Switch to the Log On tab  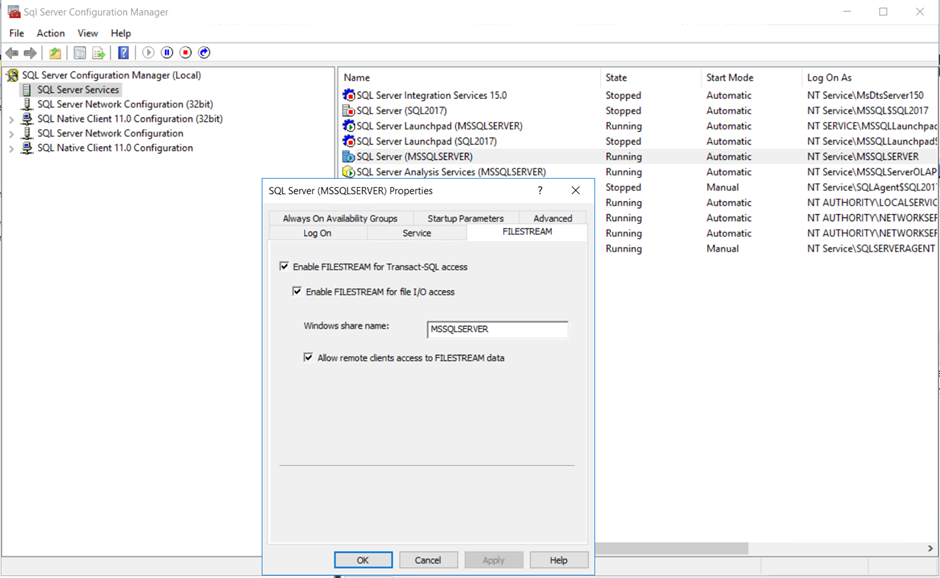[x=317, y=233]
